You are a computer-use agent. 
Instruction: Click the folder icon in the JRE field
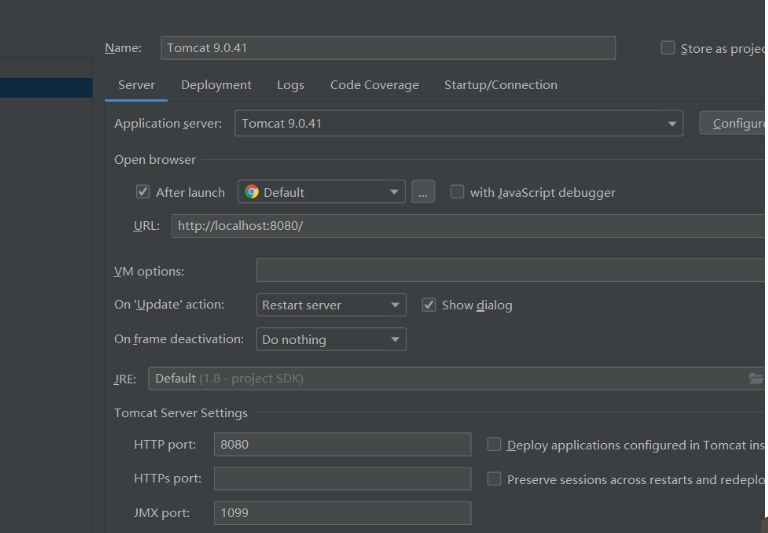(756, 378)
